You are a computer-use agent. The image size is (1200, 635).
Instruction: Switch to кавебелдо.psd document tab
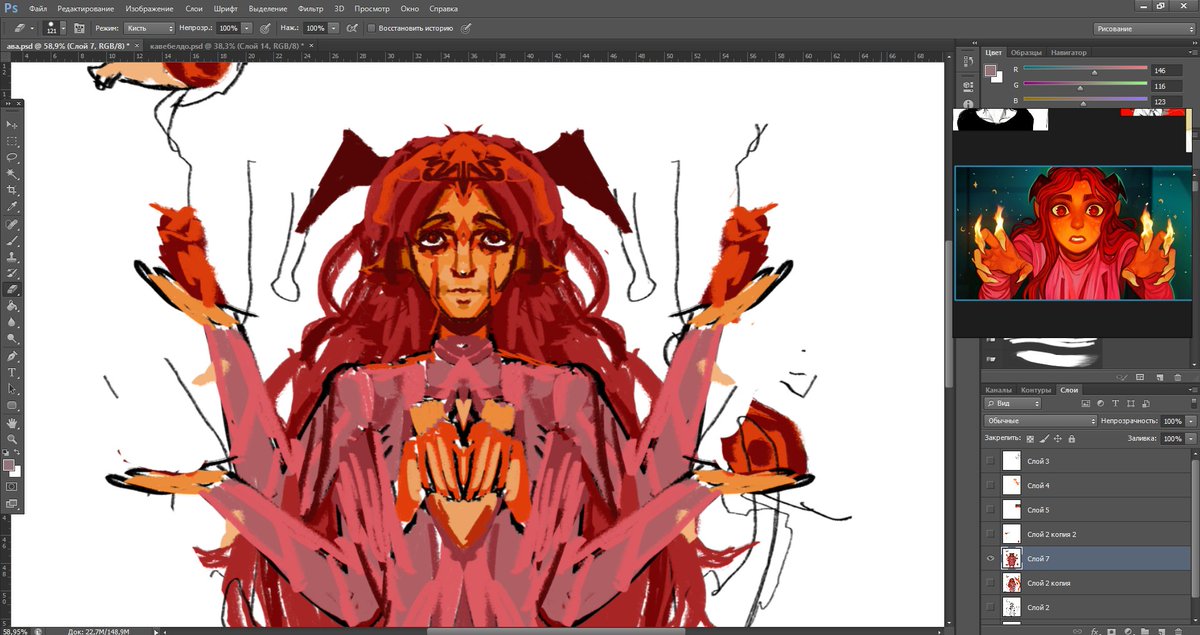coord(228,46)
